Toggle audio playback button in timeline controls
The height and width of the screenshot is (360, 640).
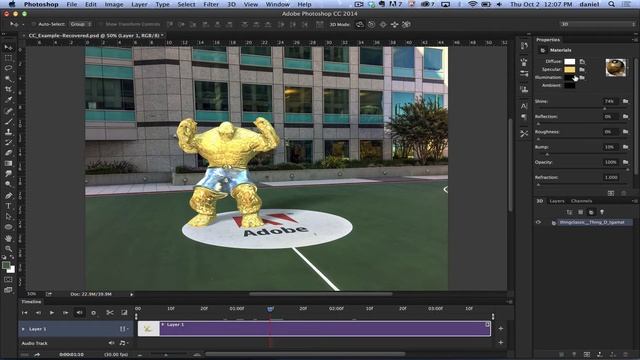click(x=79, y=313)
